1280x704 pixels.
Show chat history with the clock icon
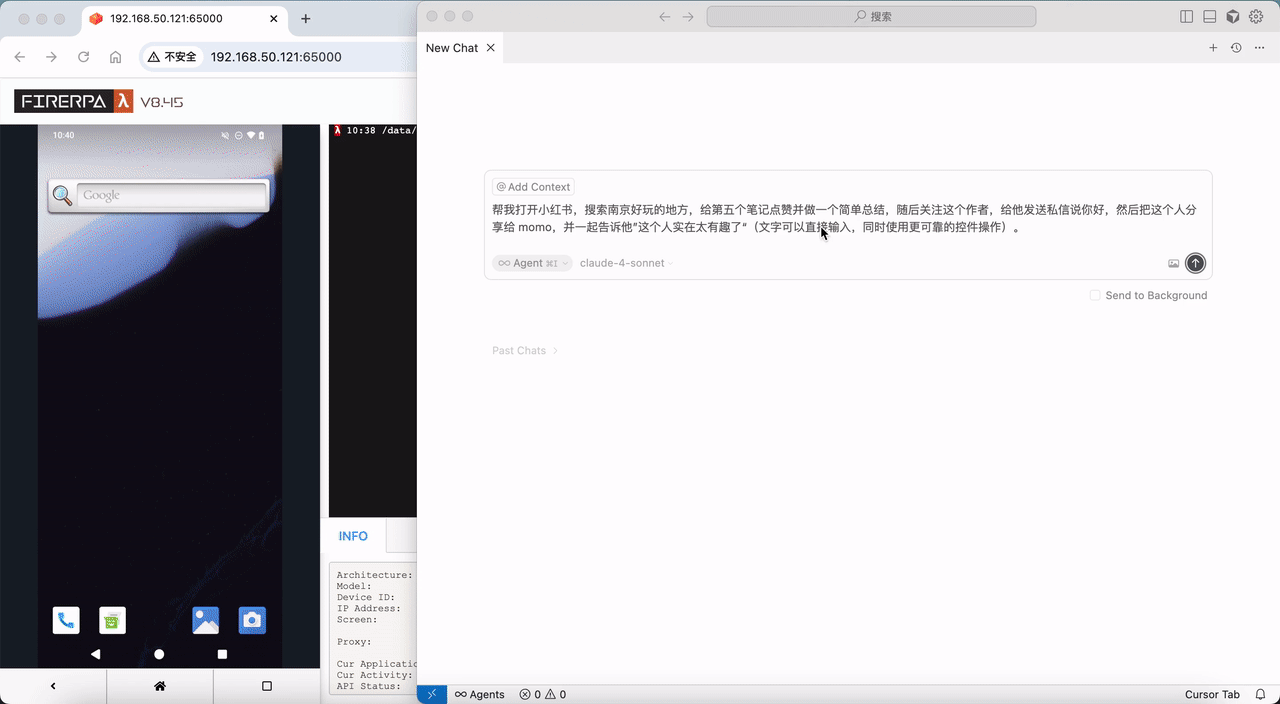1236,48
